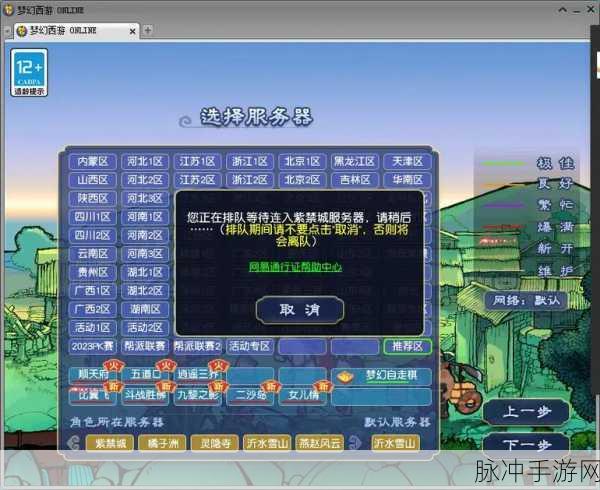
Task: Select the 山西区 region
Action: point(93,180)
